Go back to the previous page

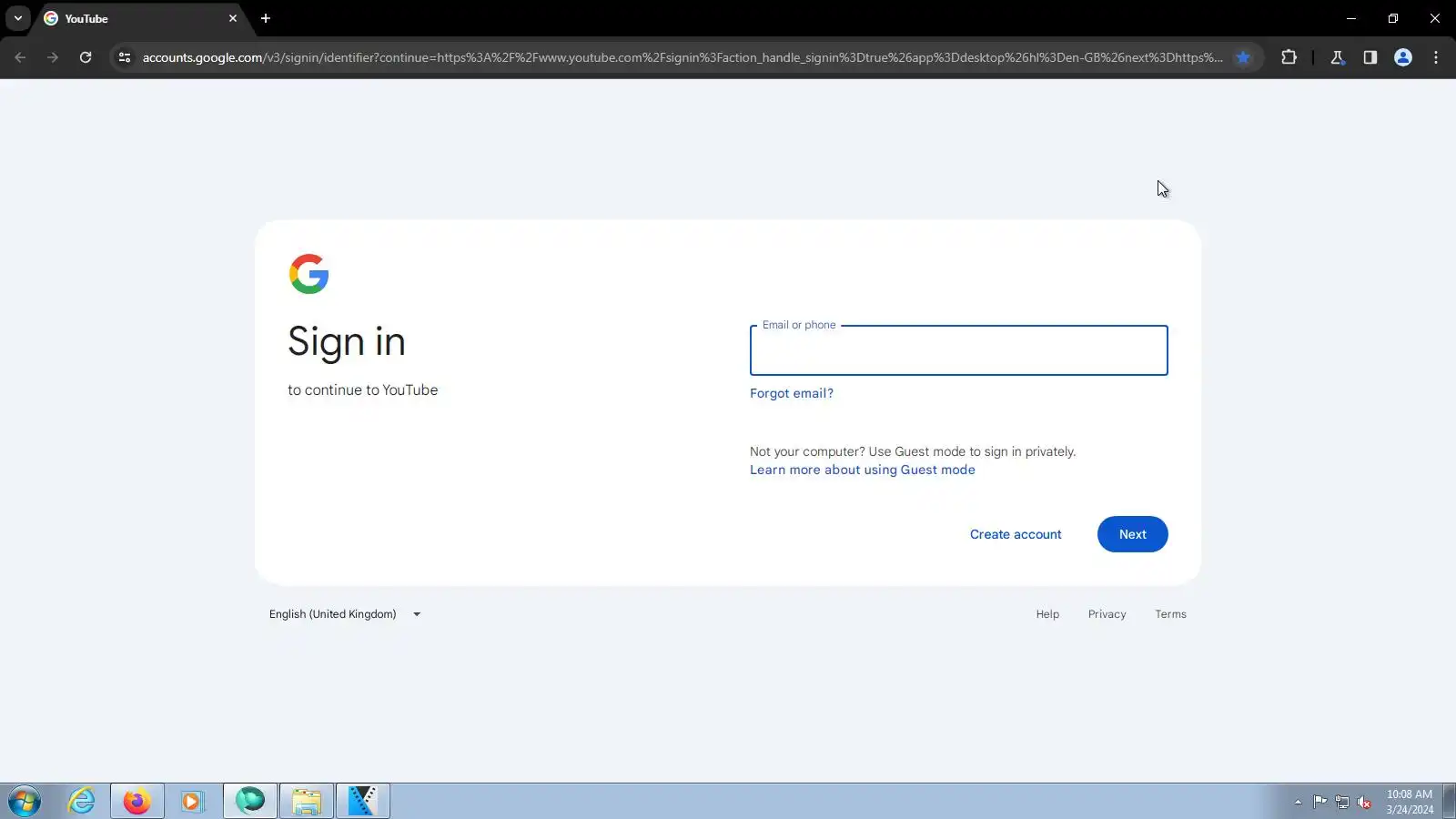[20, 57]
